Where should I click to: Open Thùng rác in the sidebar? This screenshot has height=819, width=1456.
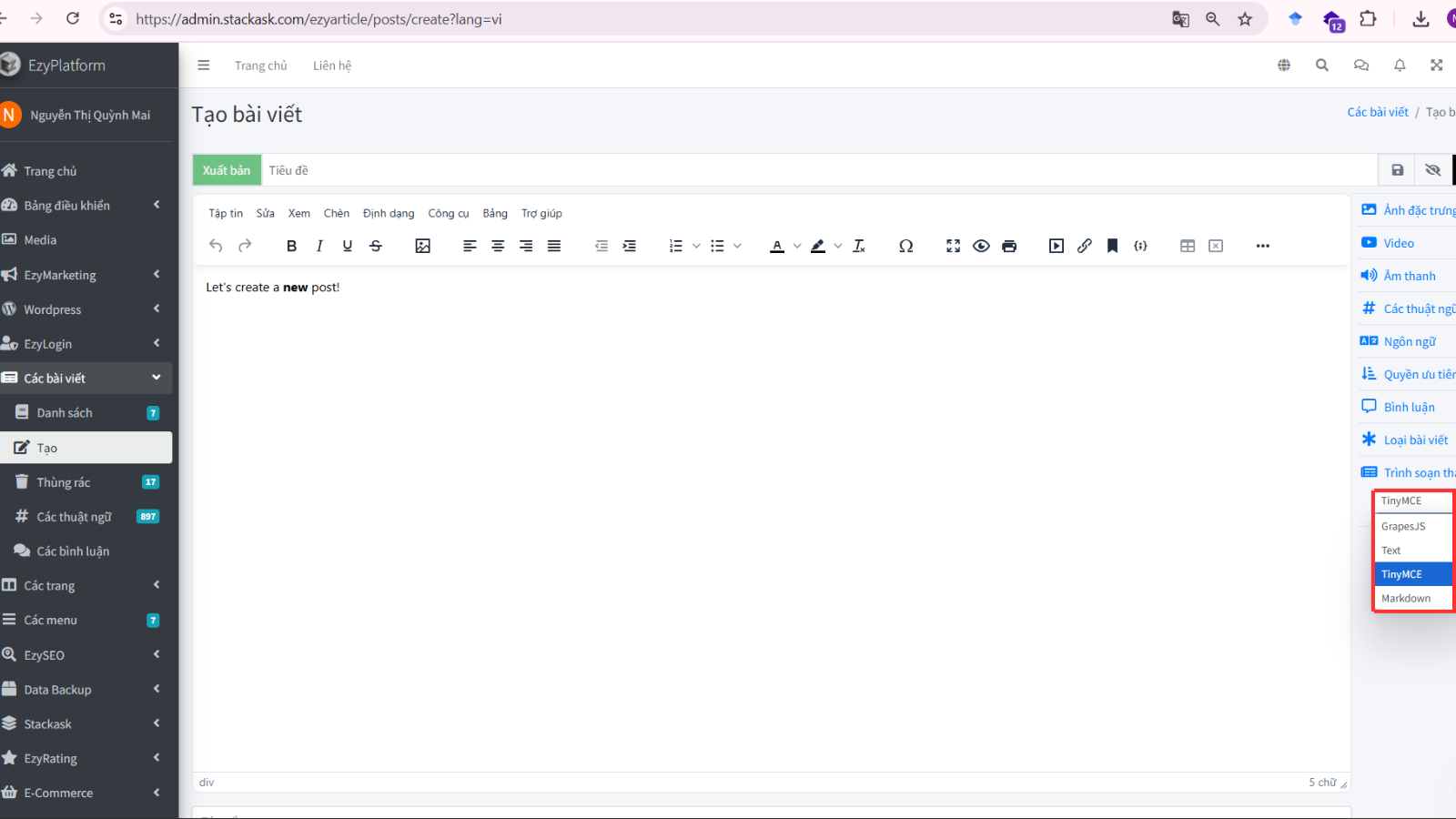click(x=86, y=482)
